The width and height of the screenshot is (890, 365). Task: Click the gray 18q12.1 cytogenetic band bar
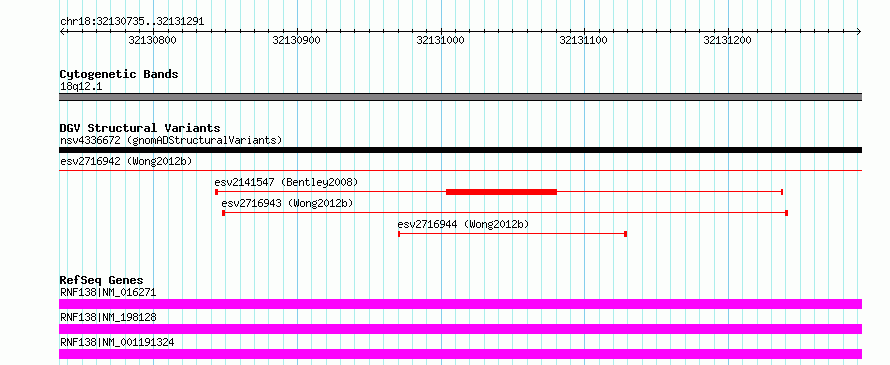(460, 97)
